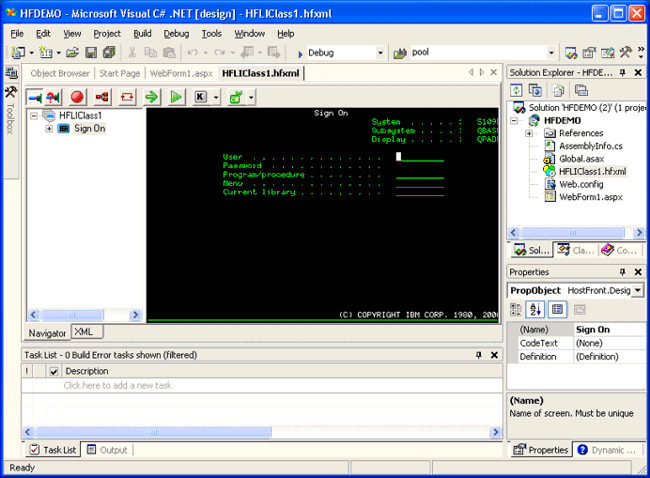Click the Paste toolbar icon
Viewport: 650px width, 478px height.
(x=169, y=53)
